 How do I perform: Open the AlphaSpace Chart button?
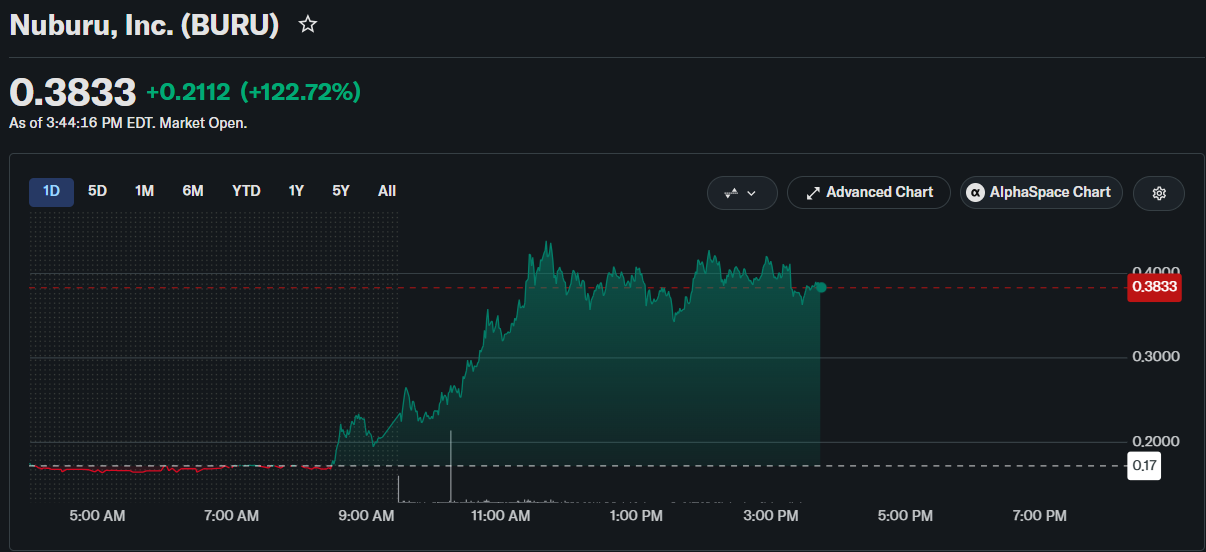point(1041,193)
